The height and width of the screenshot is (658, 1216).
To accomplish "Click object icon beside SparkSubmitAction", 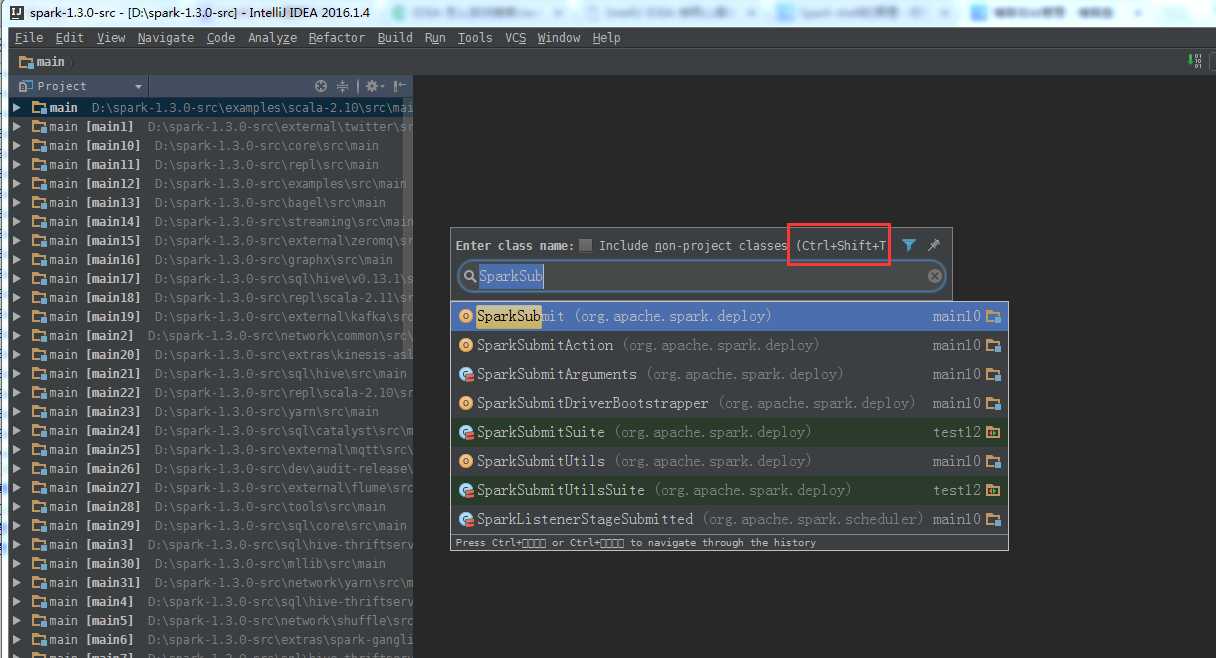I will [465, 345].
